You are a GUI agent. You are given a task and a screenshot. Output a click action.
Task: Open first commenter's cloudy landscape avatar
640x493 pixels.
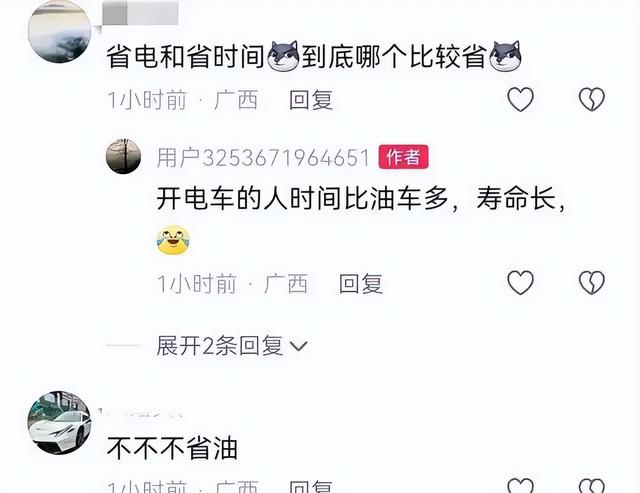[59, 31]
